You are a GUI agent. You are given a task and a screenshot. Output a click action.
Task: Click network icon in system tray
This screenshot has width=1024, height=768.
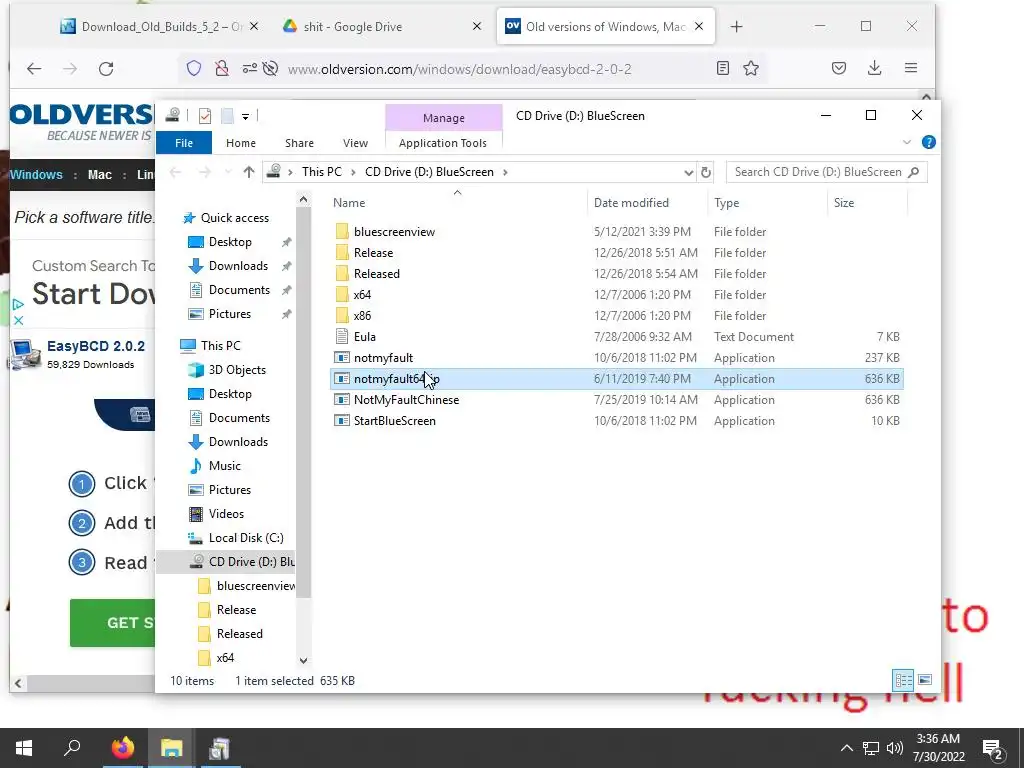point(871,748)
